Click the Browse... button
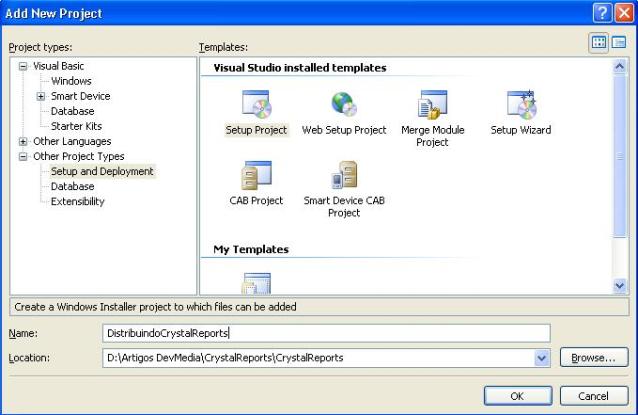 click(x=593, y=358)
